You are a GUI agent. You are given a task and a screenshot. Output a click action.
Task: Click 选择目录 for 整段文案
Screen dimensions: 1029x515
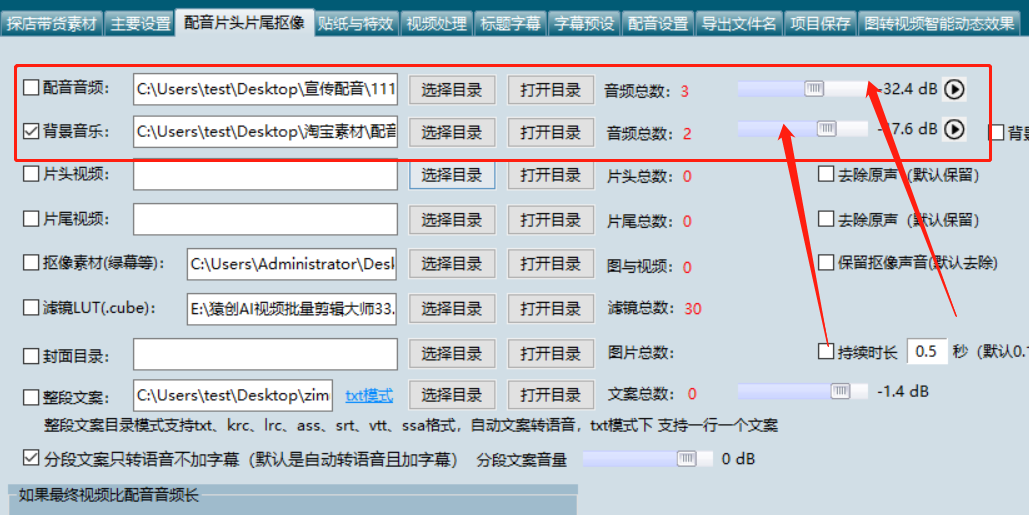tap(452, 396)
